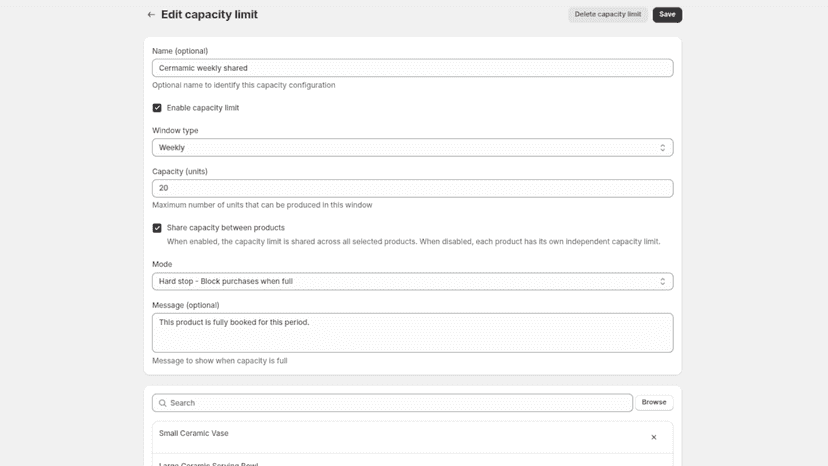Click the 'When enabled, the capacity limit is shared' description
The height and width of the screenshot is (466, 828).
413,241
